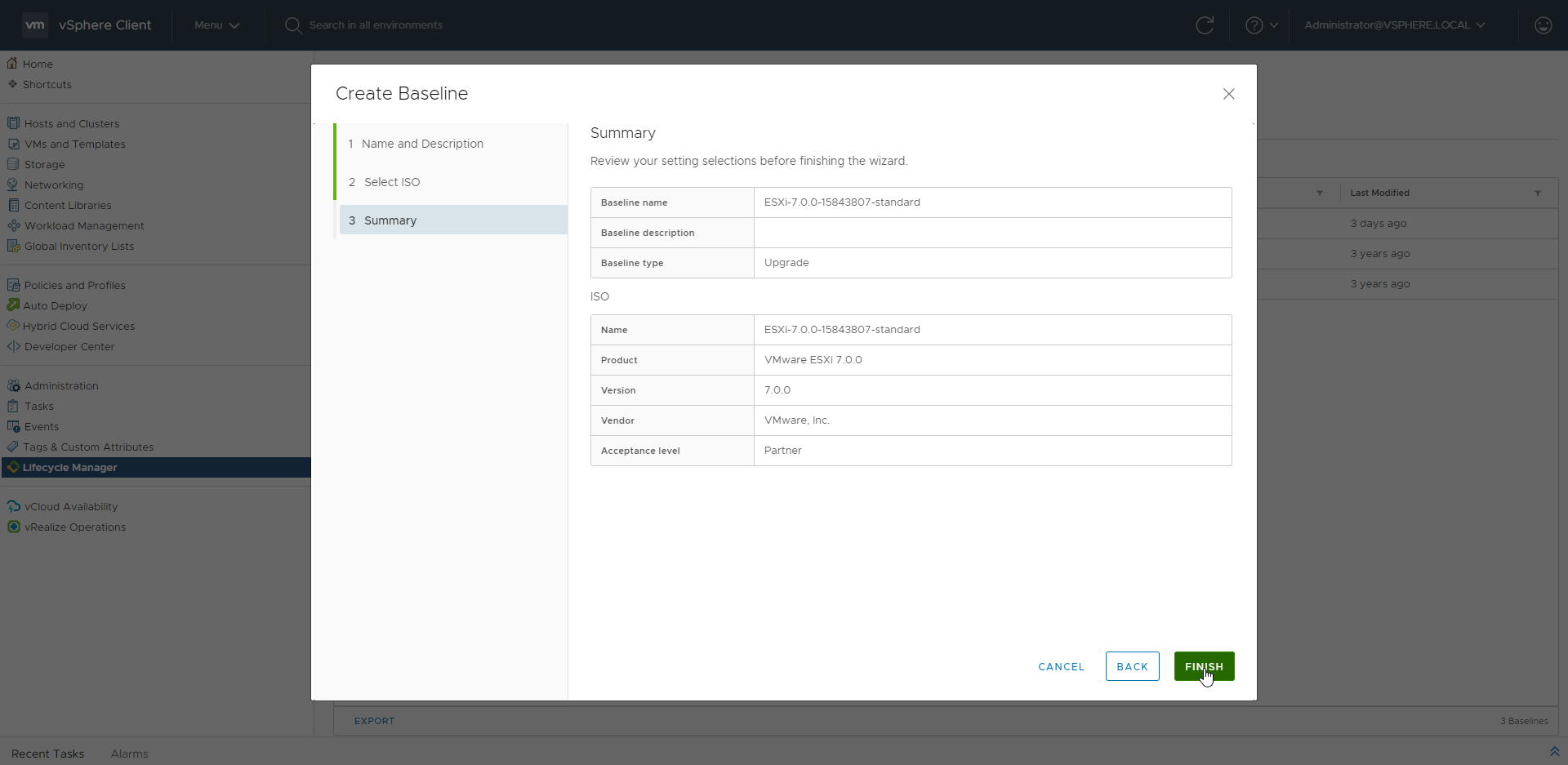
Task: Open the help question mark icon
Action: [1254, 25]
